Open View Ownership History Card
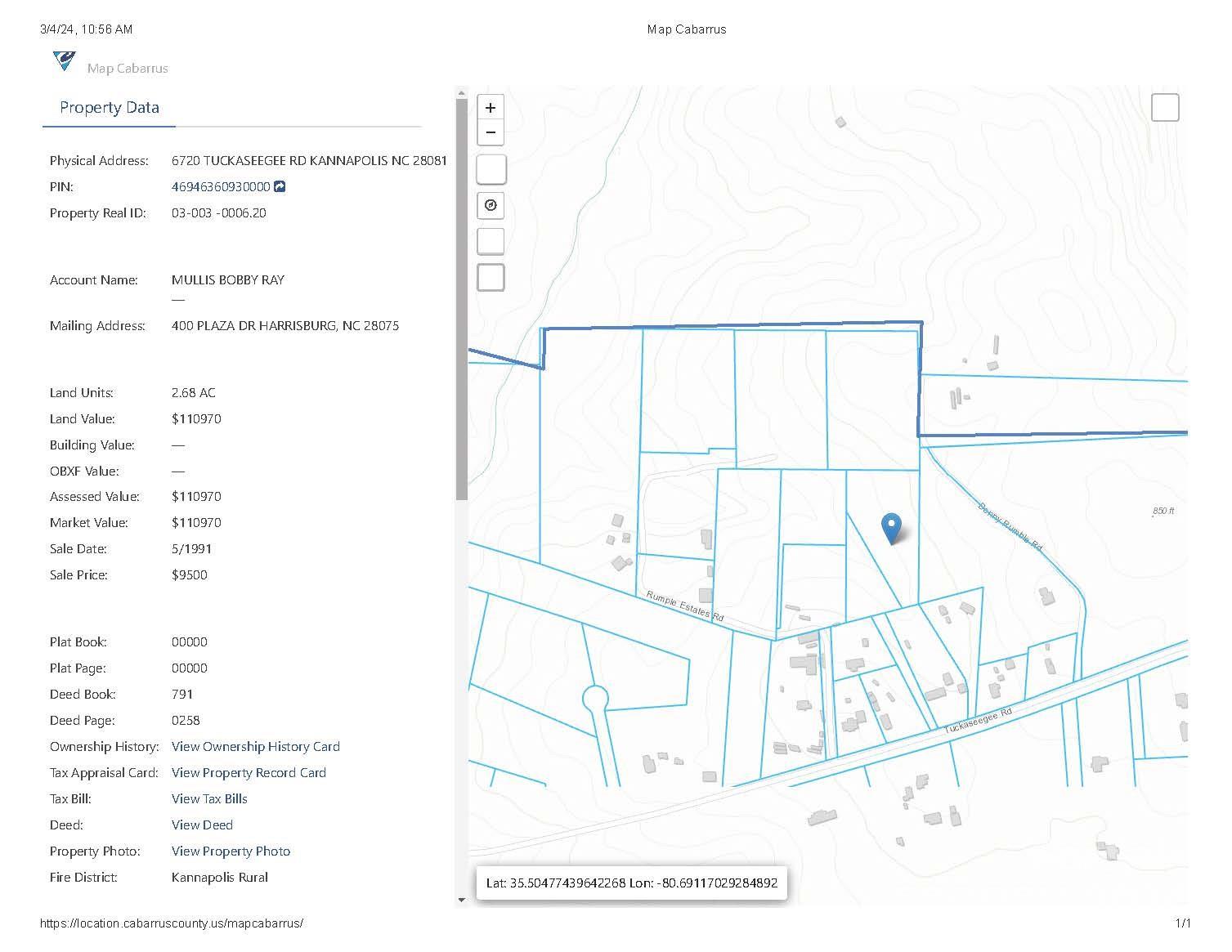Image resolution: width=1232 pixels, height=952 pixels. pyautogui.click(x=255, y=747)
